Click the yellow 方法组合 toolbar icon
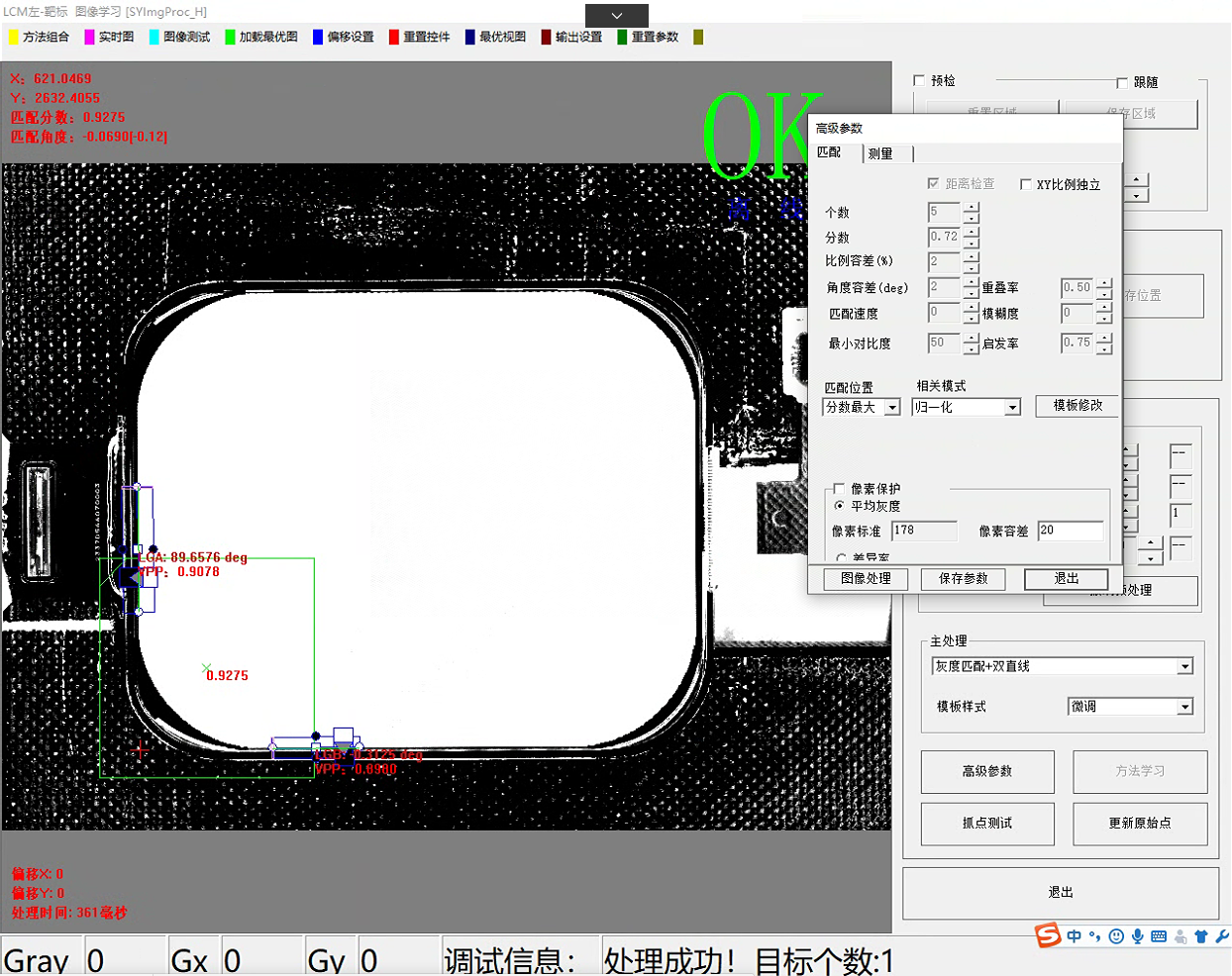The height and width of the screenshot is (976, 1232). pos(14,37)
